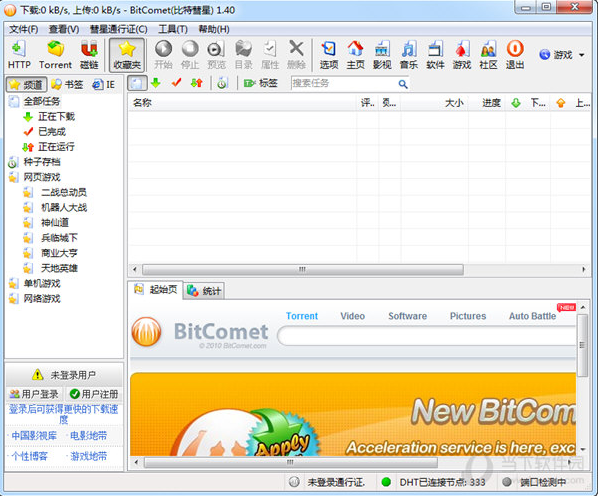Select the Torrent search category link
The image size is (598, 496).
(x=302, y=316)
